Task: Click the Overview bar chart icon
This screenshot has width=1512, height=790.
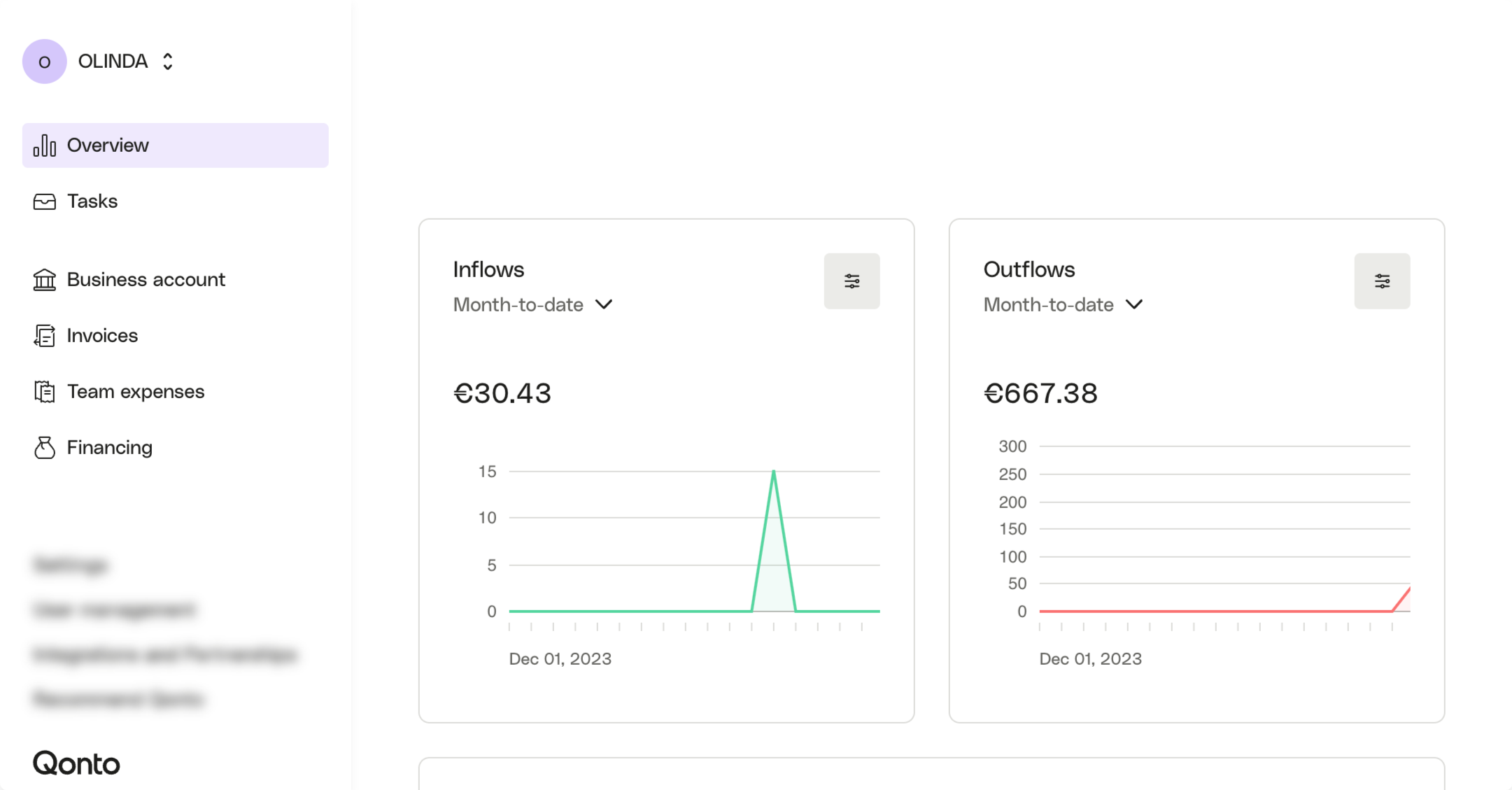Action: click(x=45, y=146)
